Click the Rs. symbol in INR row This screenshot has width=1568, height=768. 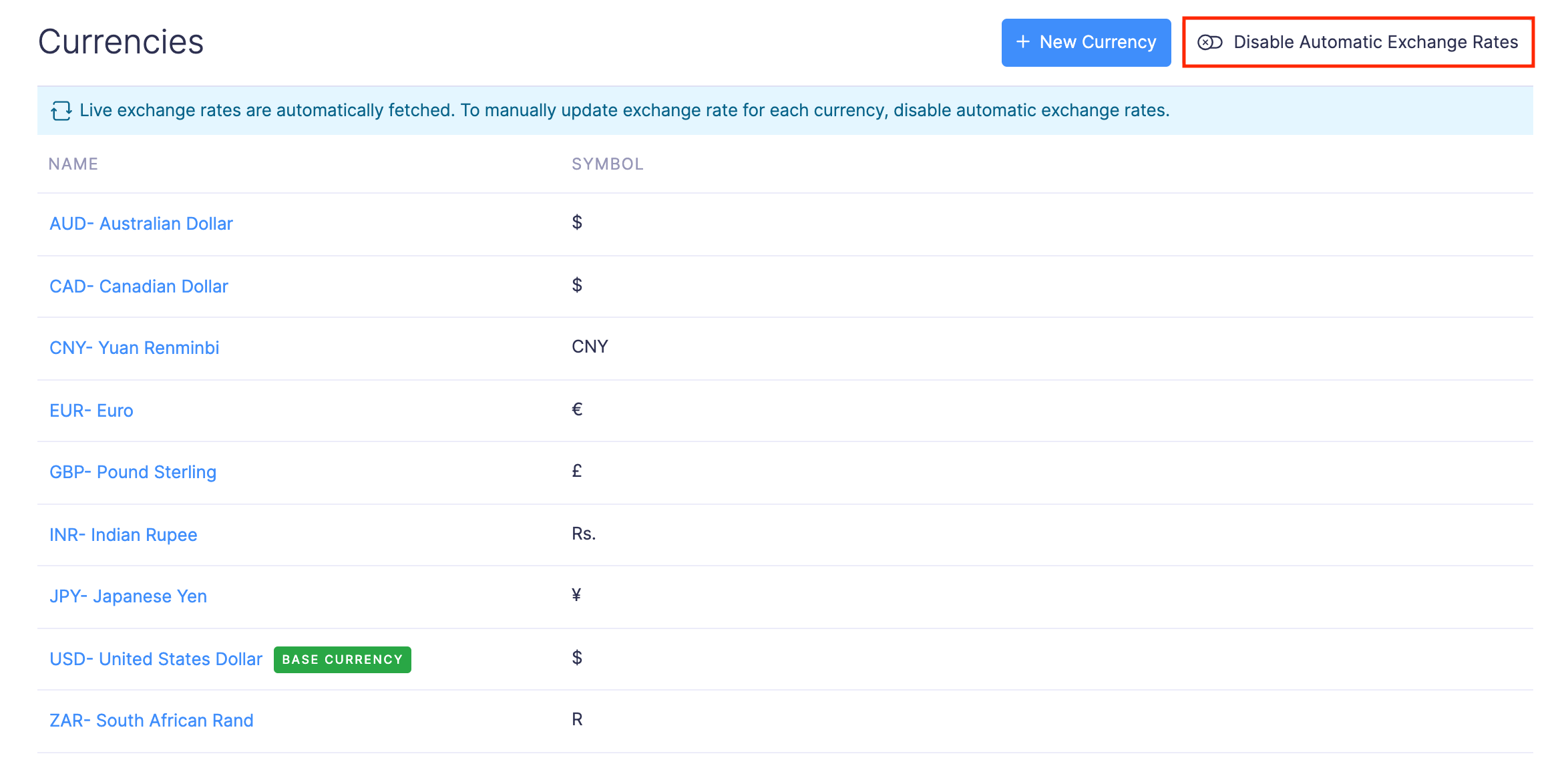[x=583, y=534]
